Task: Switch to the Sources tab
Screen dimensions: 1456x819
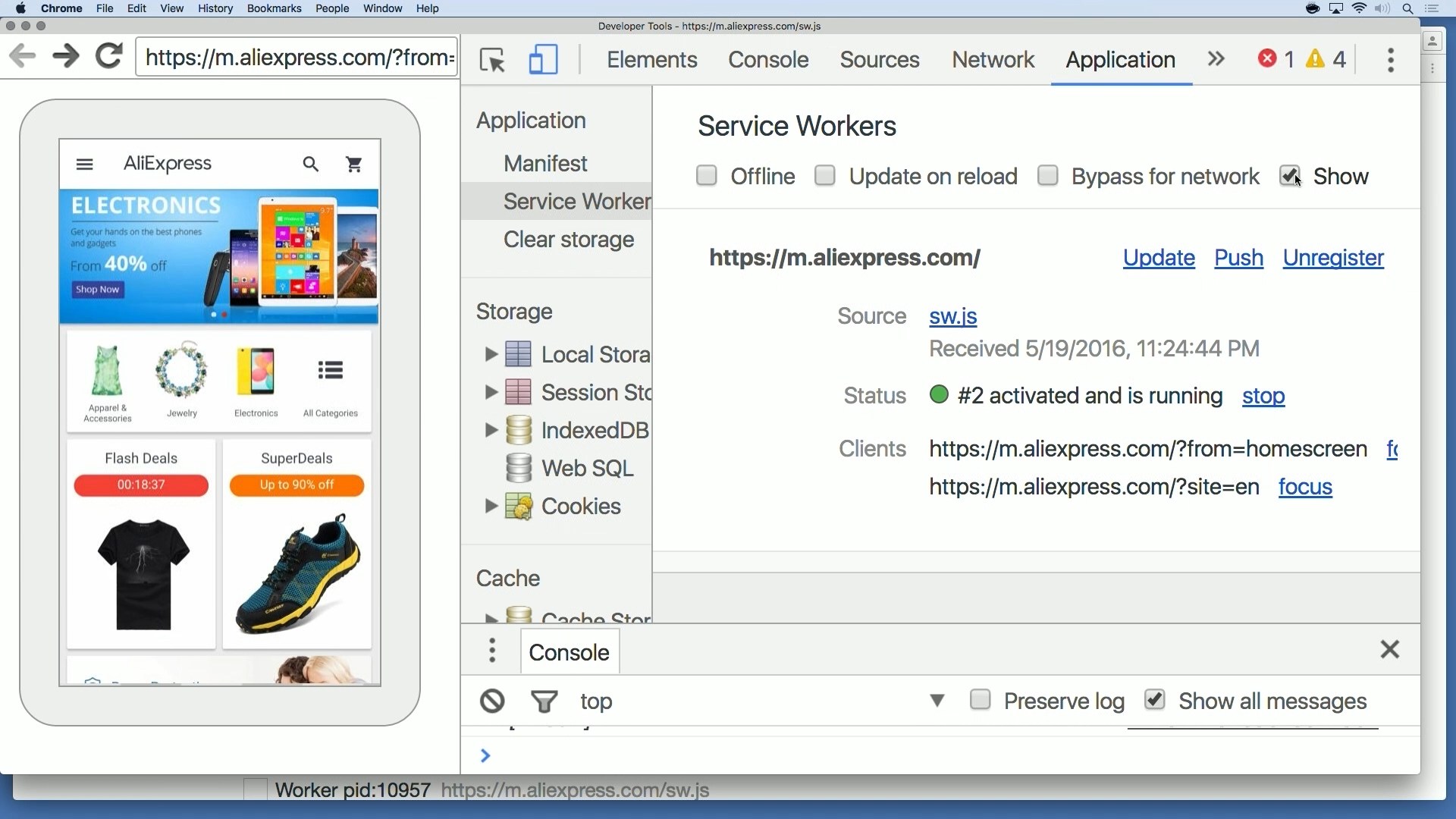Action: [x=880, y=60]
